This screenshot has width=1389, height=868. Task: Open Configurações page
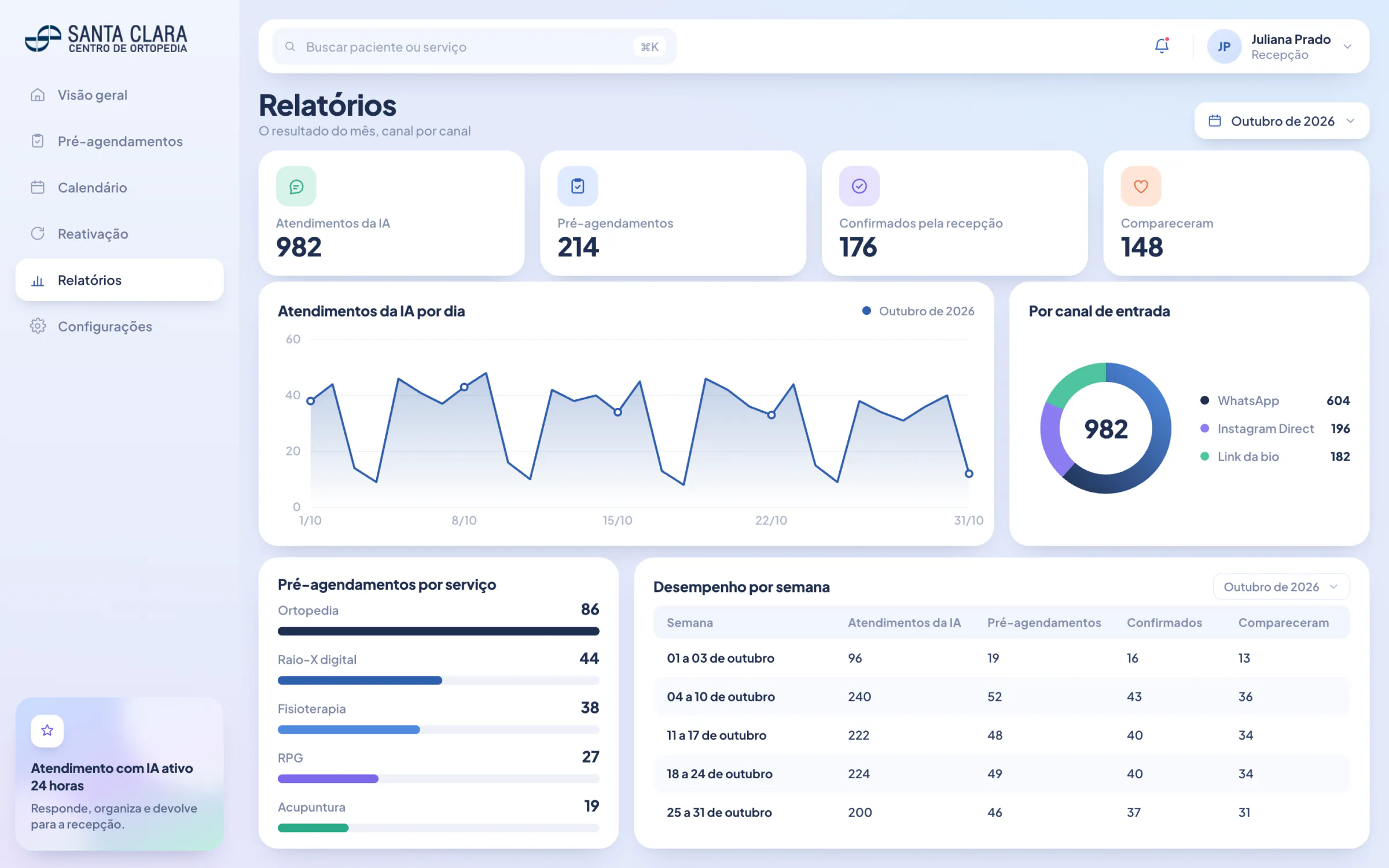click(119, 326)
